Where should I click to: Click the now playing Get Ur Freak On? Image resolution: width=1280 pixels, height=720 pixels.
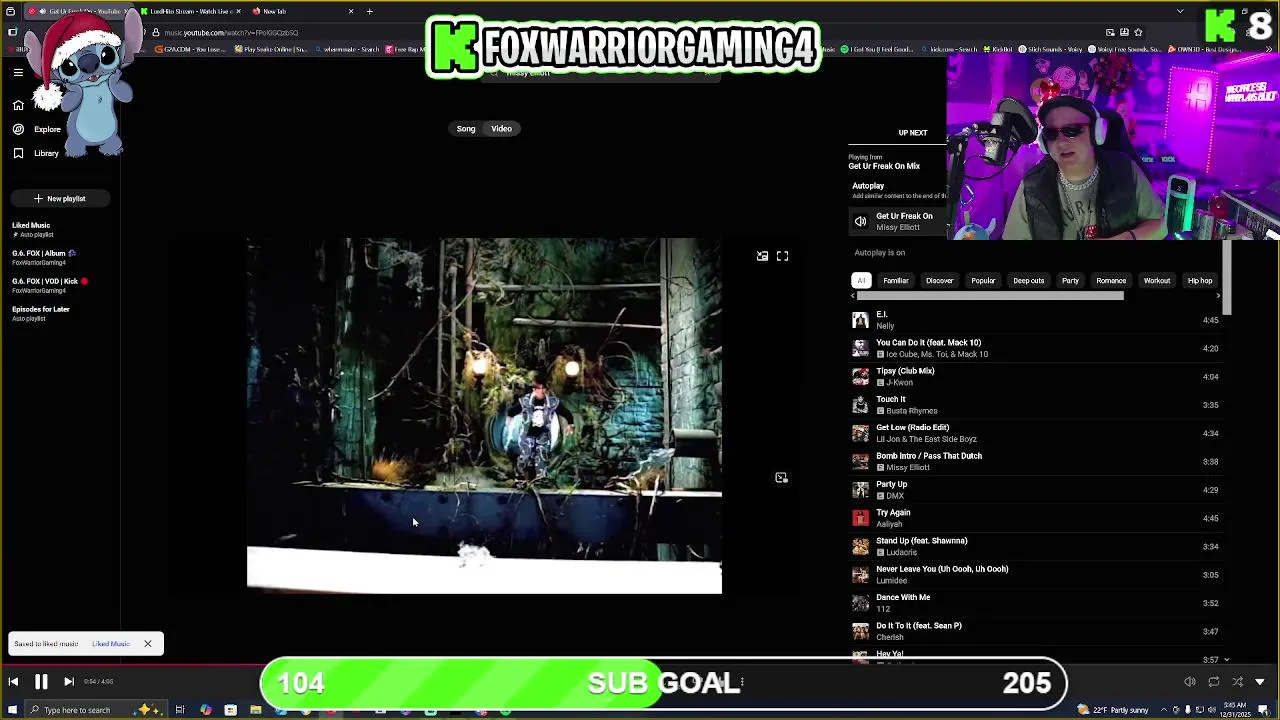(898, 221)
